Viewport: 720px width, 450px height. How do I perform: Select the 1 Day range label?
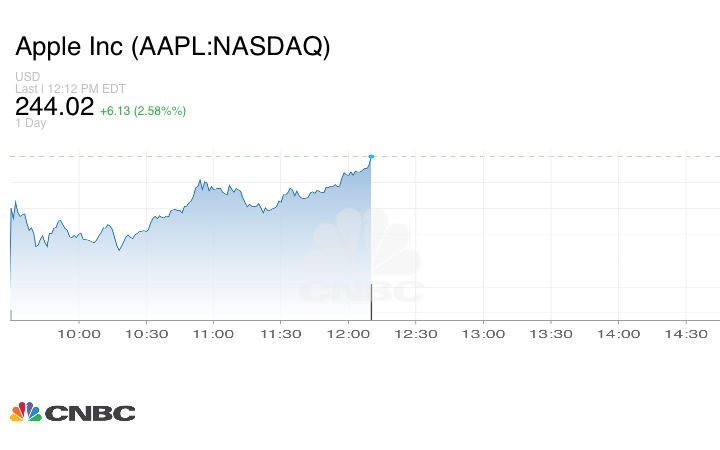pyautogui.click(x=30, y=123)
